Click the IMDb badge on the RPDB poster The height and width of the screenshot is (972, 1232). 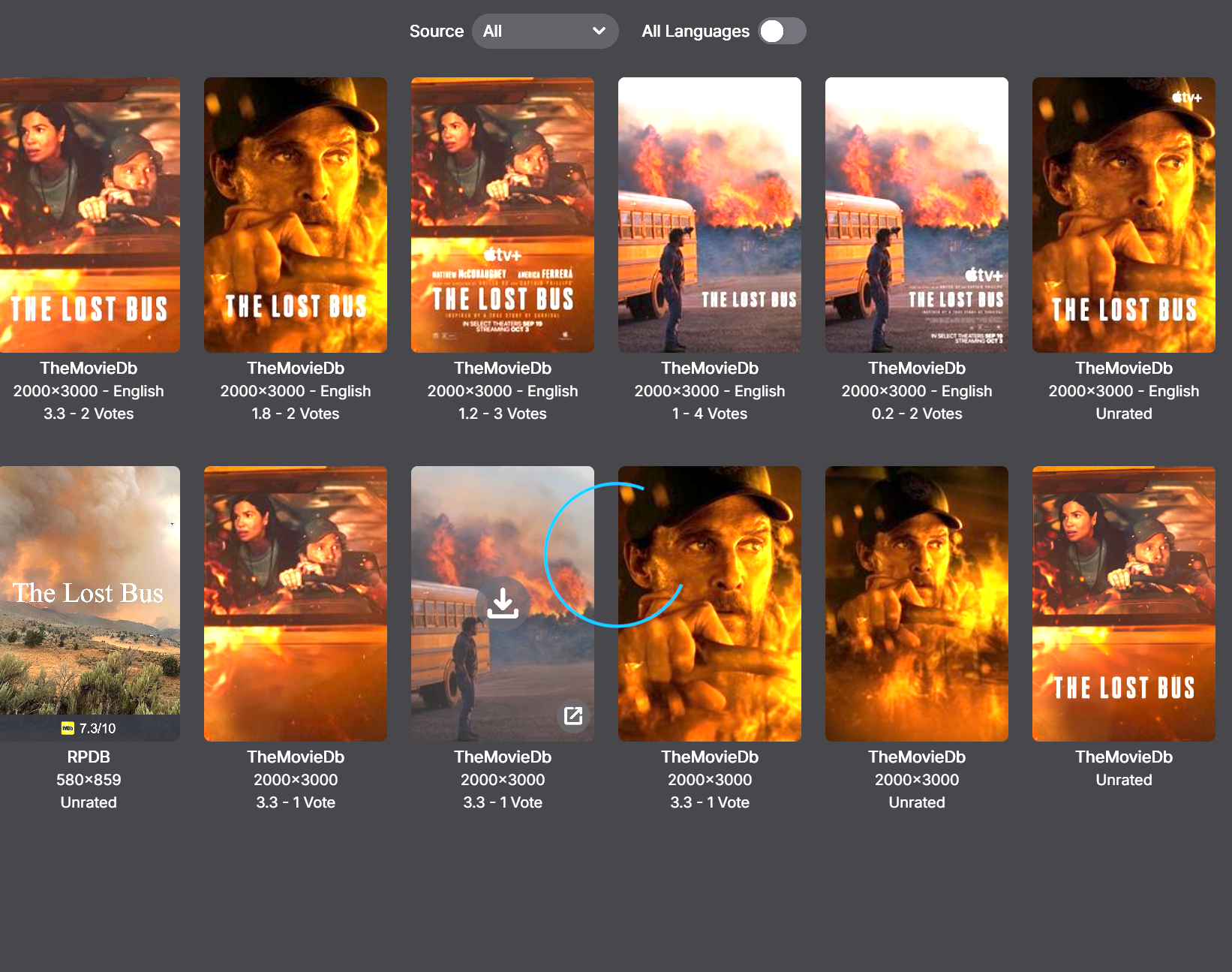[68, 728]
